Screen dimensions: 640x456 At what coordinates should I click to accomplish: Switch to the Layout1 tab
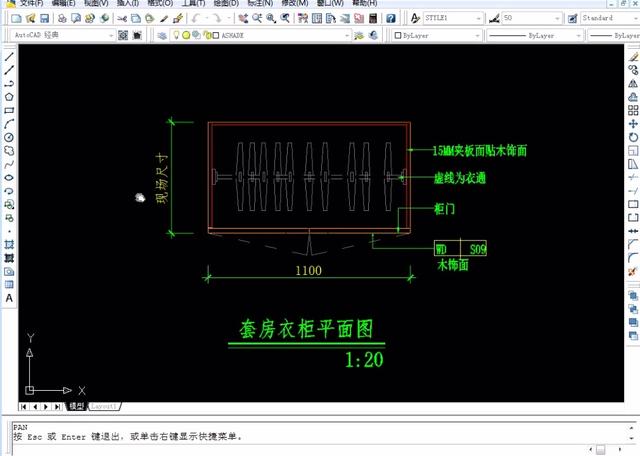click(104, 407)
